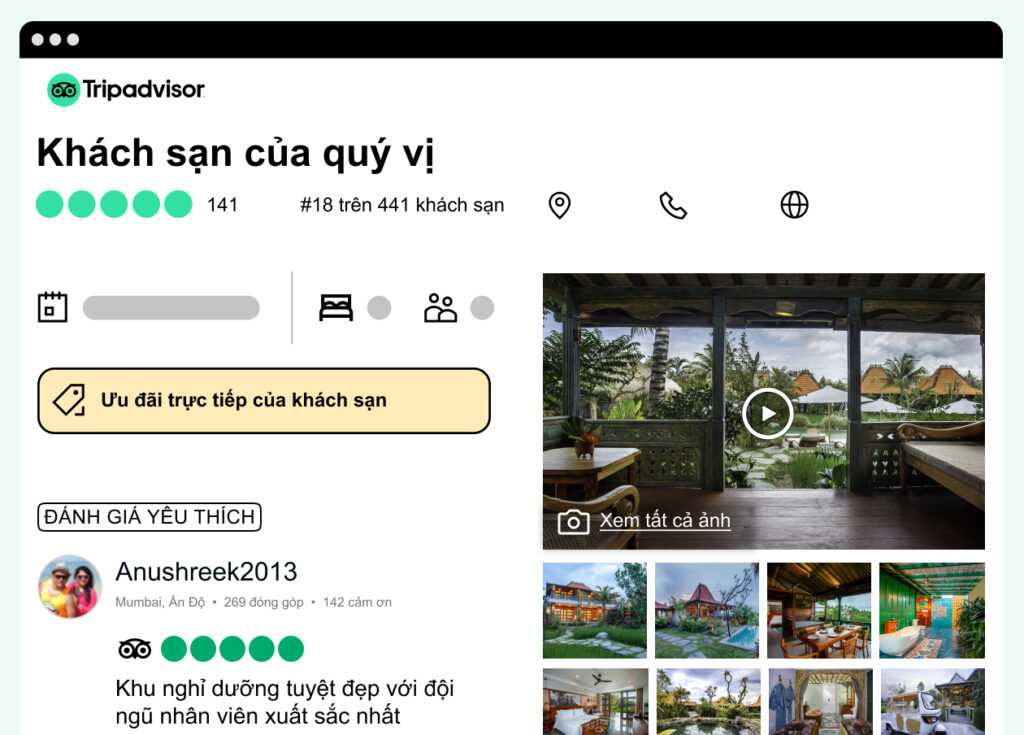
Task: Open "Ưu đãi trực tiếp của khách sạn" button
Action: (264, 400)
